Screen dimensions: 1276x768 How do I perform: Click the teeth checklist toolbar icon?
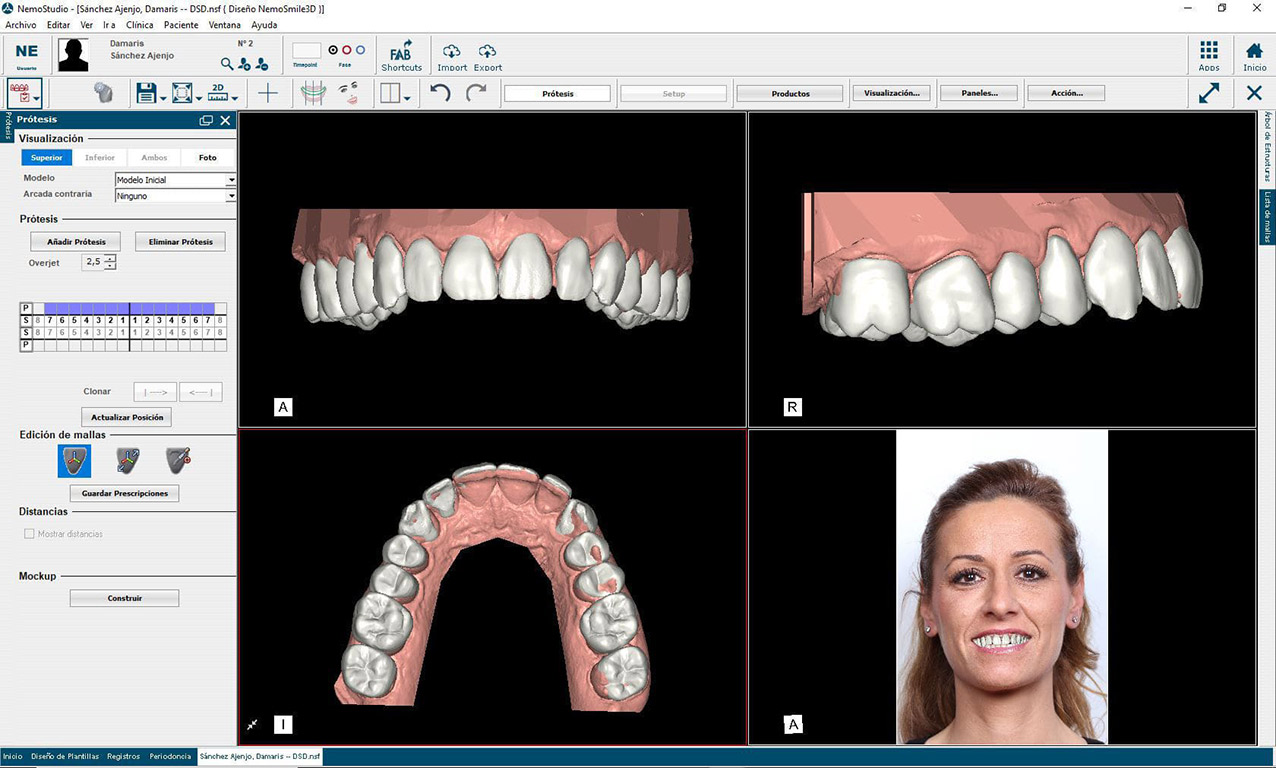19,93
